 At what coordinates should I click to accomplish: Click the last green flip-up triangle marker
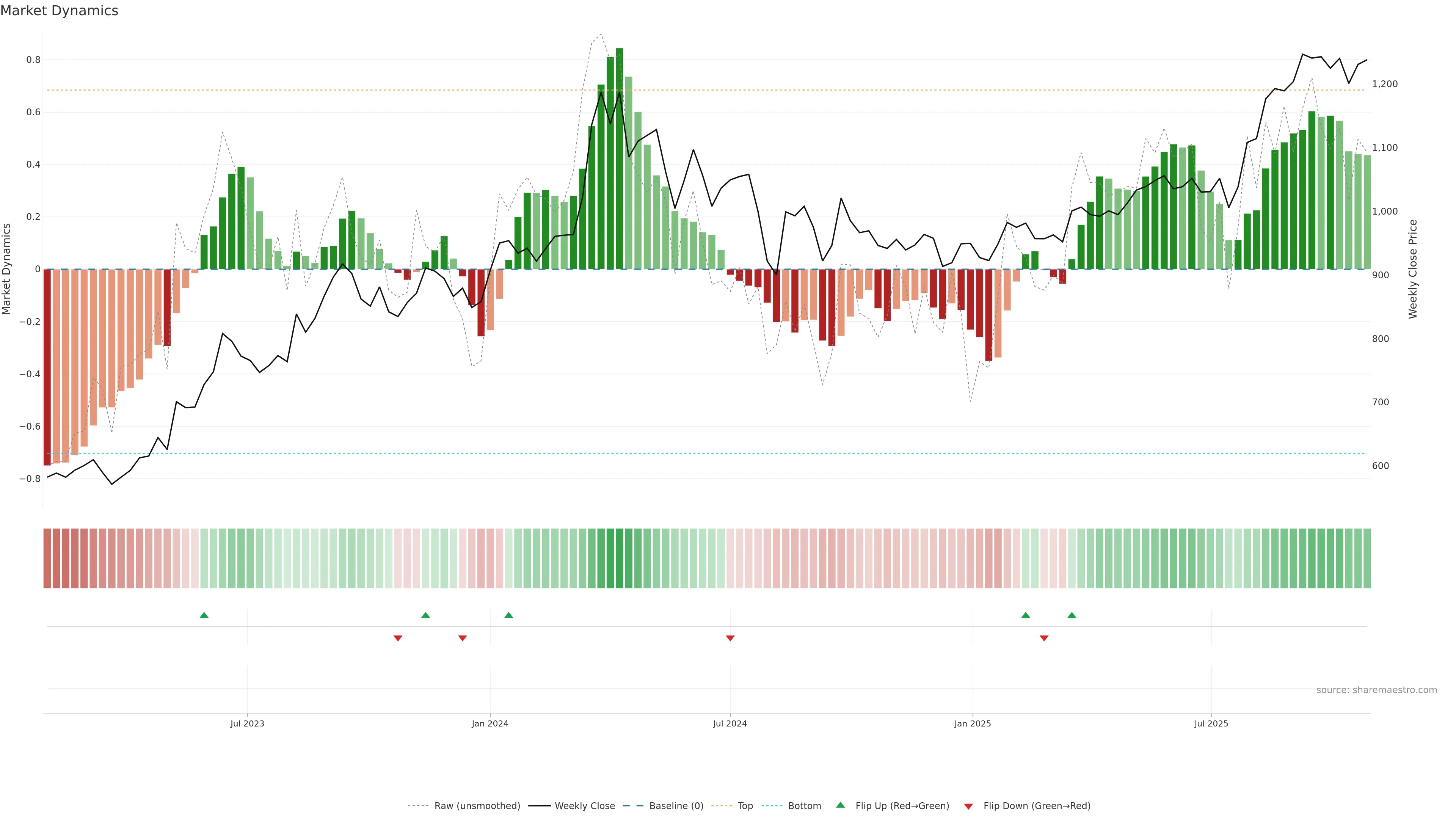point(1072,615)
